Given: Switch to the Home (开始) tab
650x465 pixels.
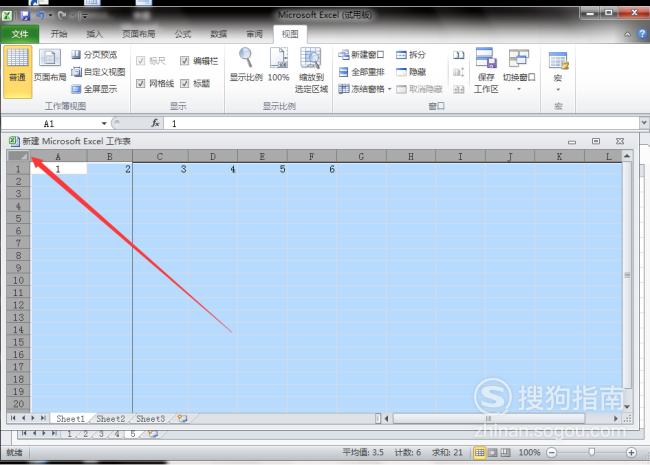Looking at the screenshot, I should click(x=59, y=34).
